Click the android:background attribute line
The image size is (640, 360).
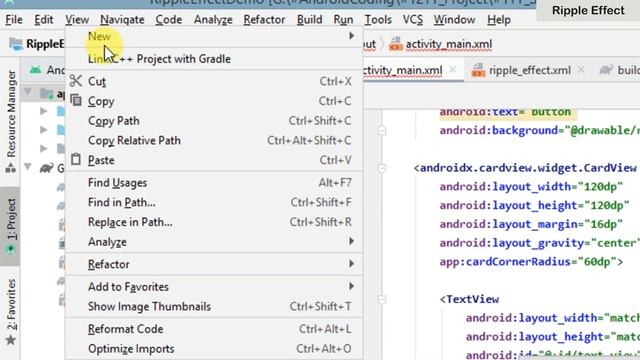coord(540,130)
